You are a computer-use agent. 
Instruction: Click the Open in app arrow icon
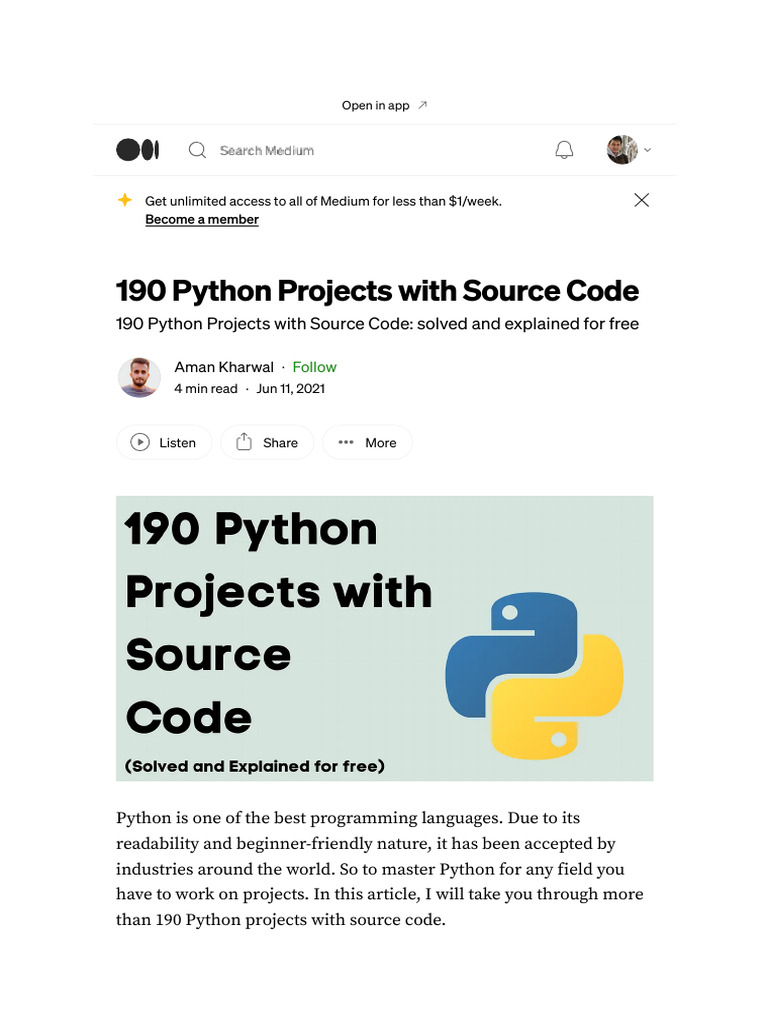[422, 105]
